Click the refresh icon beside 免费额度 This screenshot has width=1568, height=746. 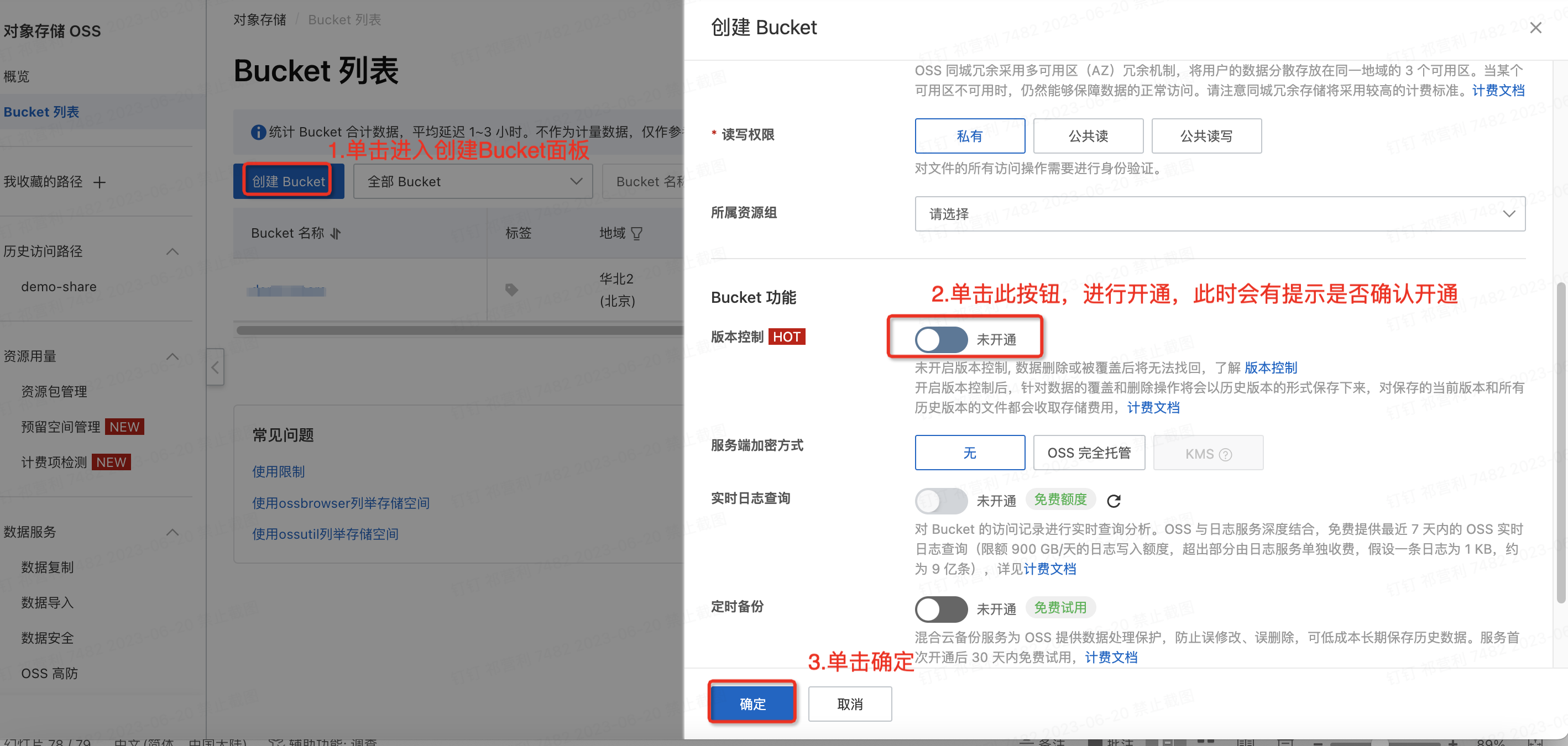point(1114,501)
